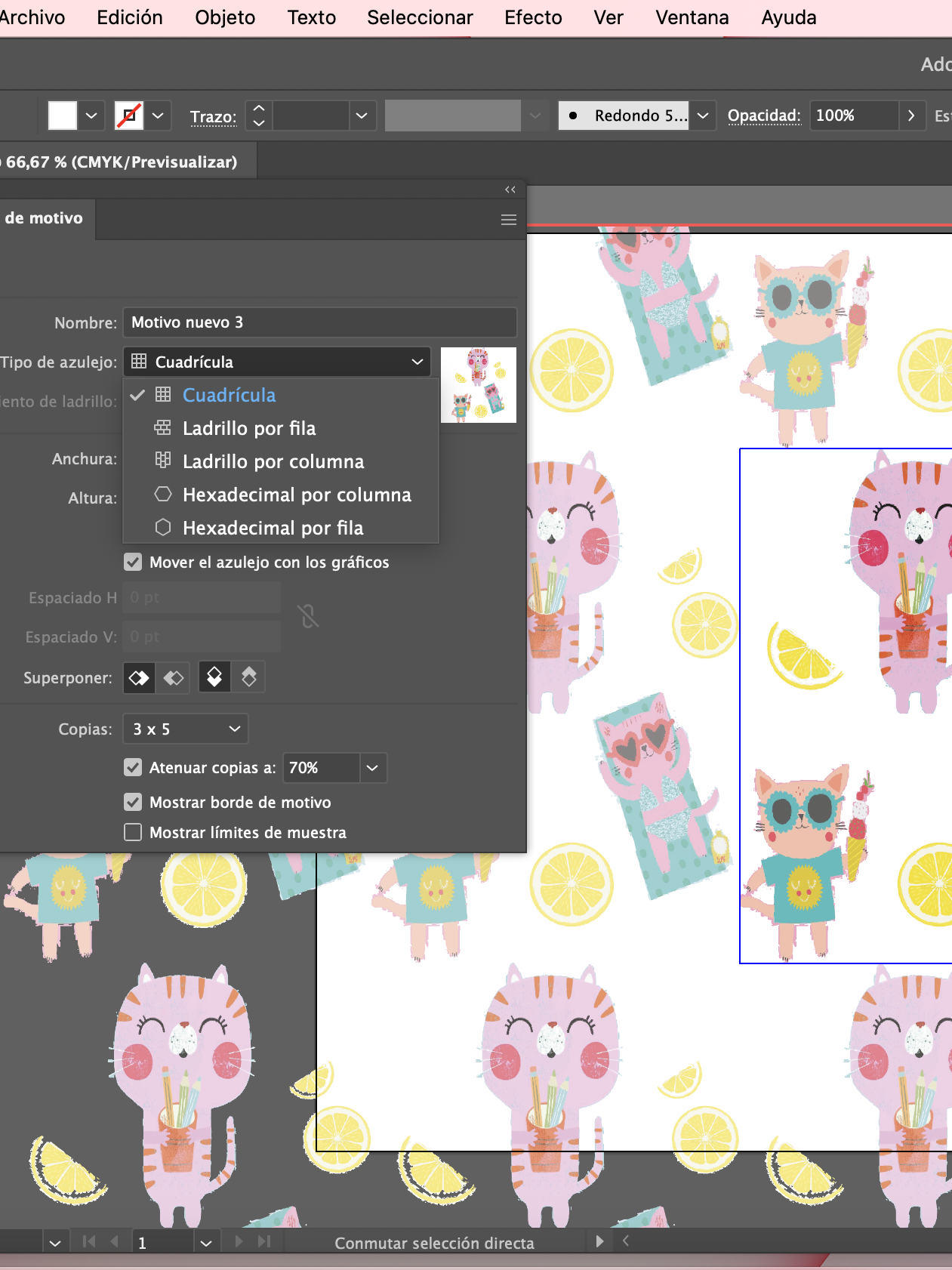Open the pattern options panel menu
The width and height of the screenshot is (952, 1270).
(509, 220)
